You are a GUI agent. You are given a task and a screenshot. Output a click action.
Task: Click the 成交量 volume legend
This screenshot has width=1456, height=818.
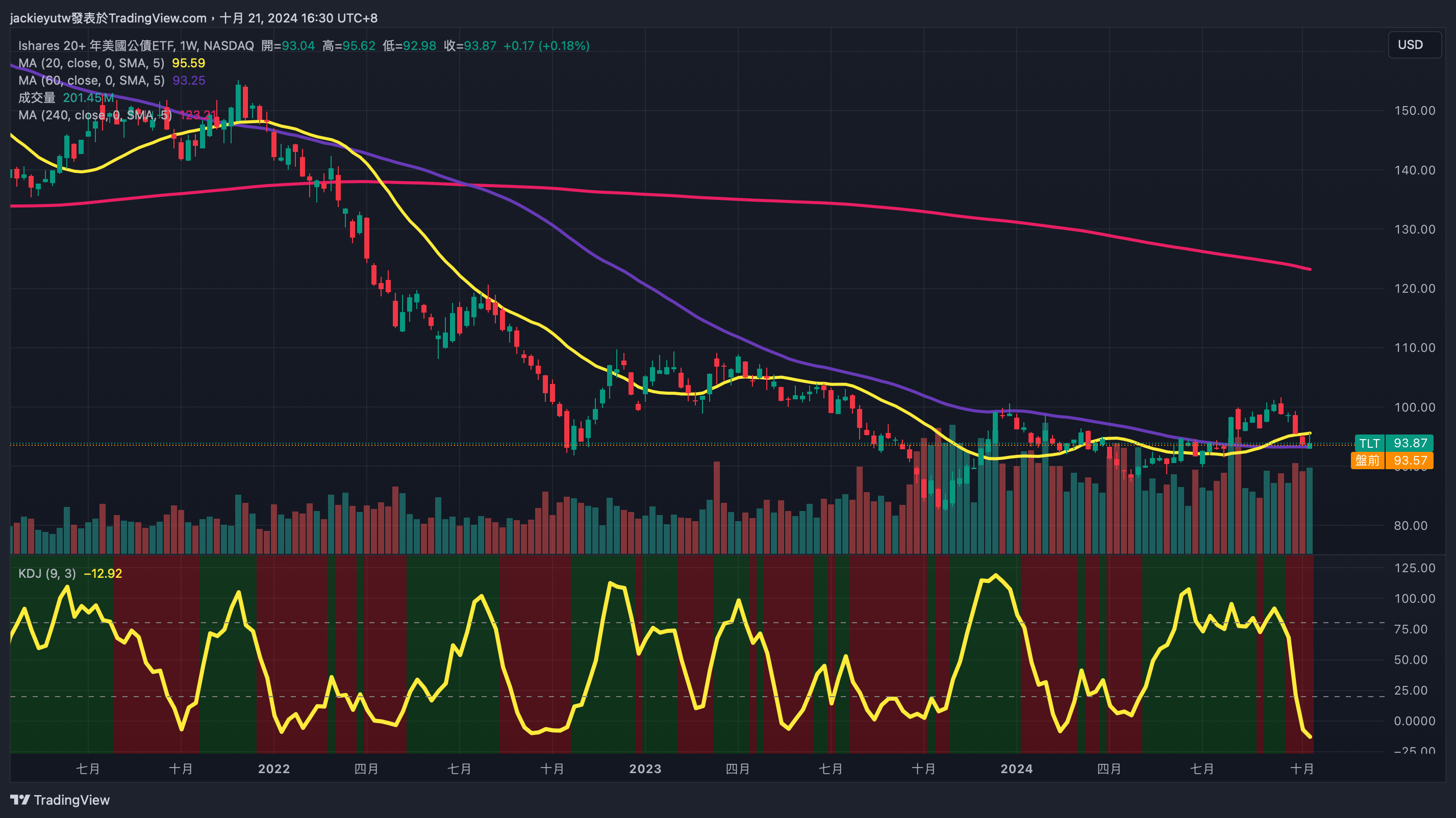[x=37, y=98]
